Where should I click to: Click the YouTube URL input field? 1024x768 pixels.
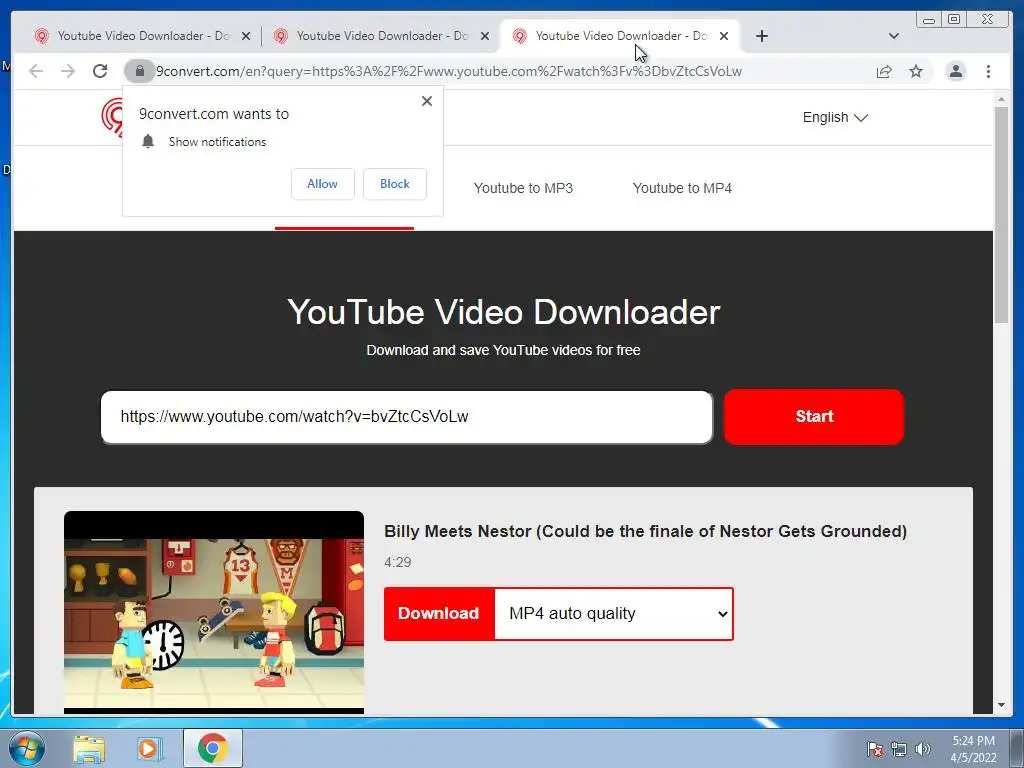pyautogui.click(x=406, y=417)
